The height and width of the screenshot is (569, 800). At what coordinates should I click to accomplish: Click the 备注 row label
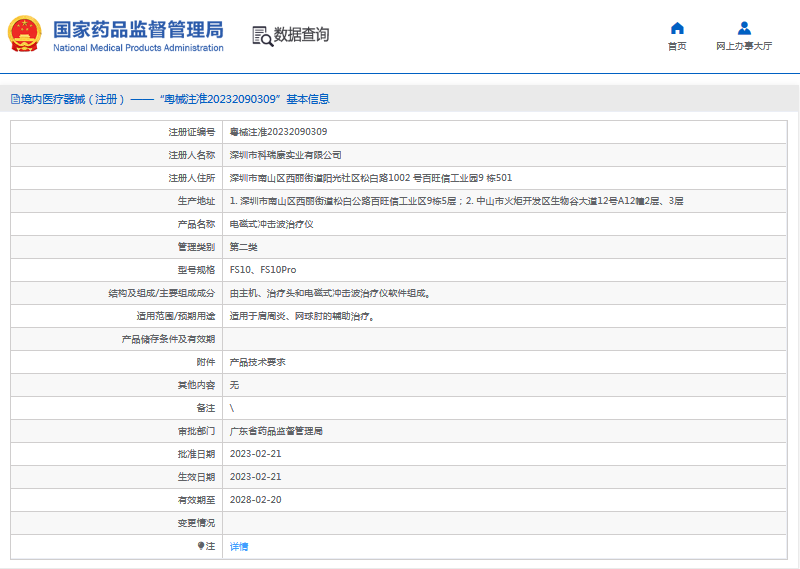(206, 408)
